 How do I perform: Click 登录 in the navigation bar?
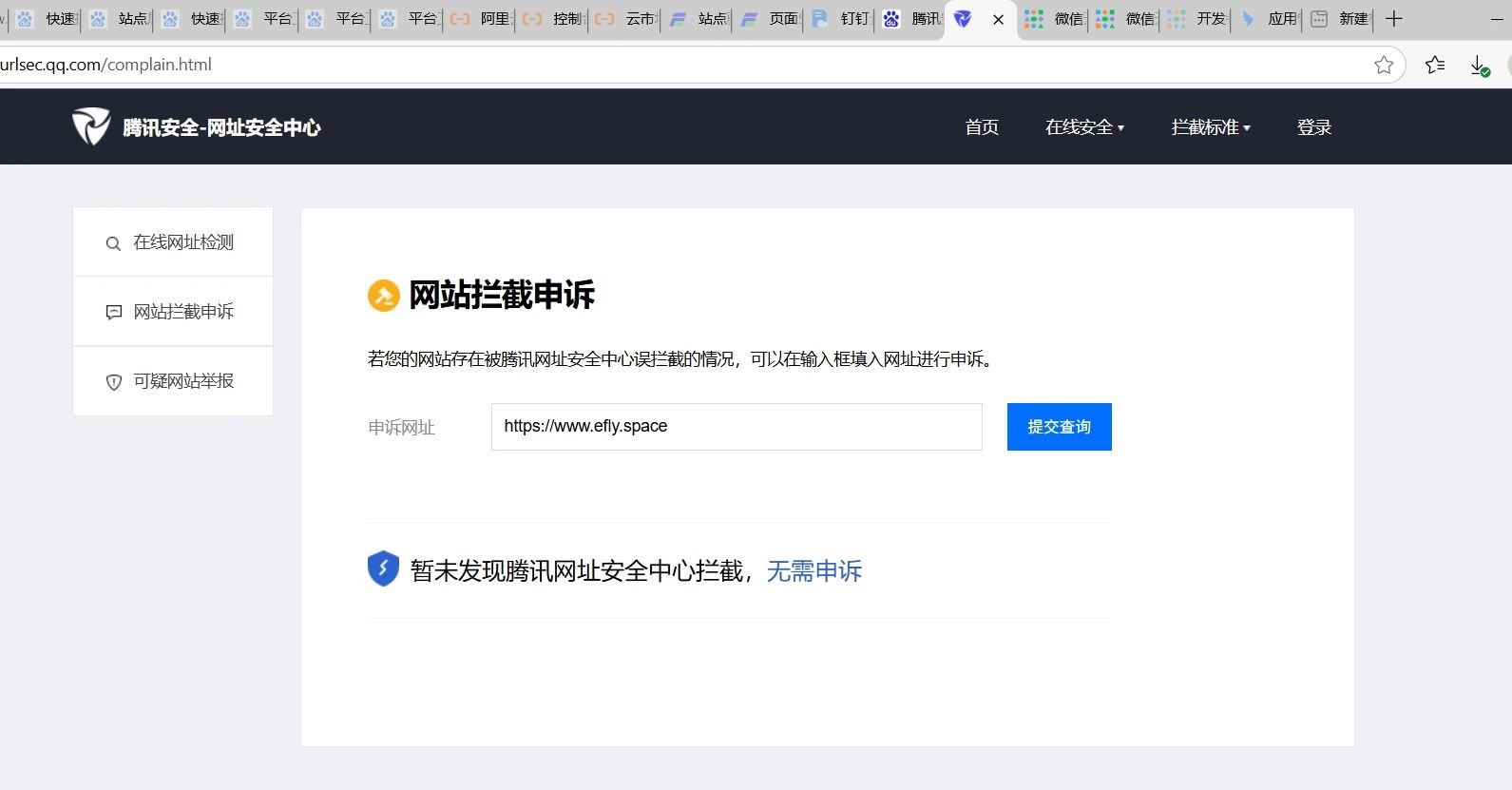(x=1314, y=127)
